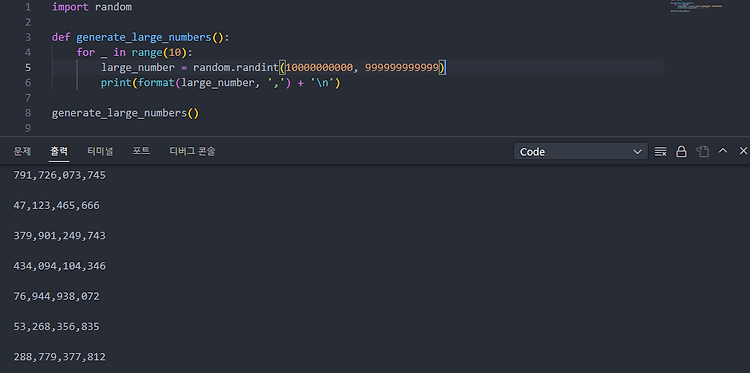Image resolution: width=750 pixels, height=373 pixels.
Task: Switch to the 문제 tab
Action: click(x=22, y=151)
